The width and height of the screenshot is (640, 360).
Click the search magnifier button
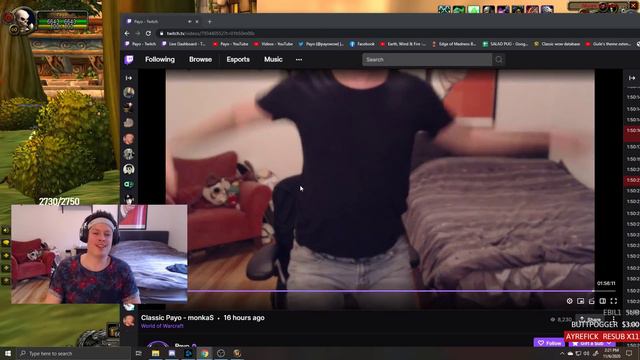(499, 60)
